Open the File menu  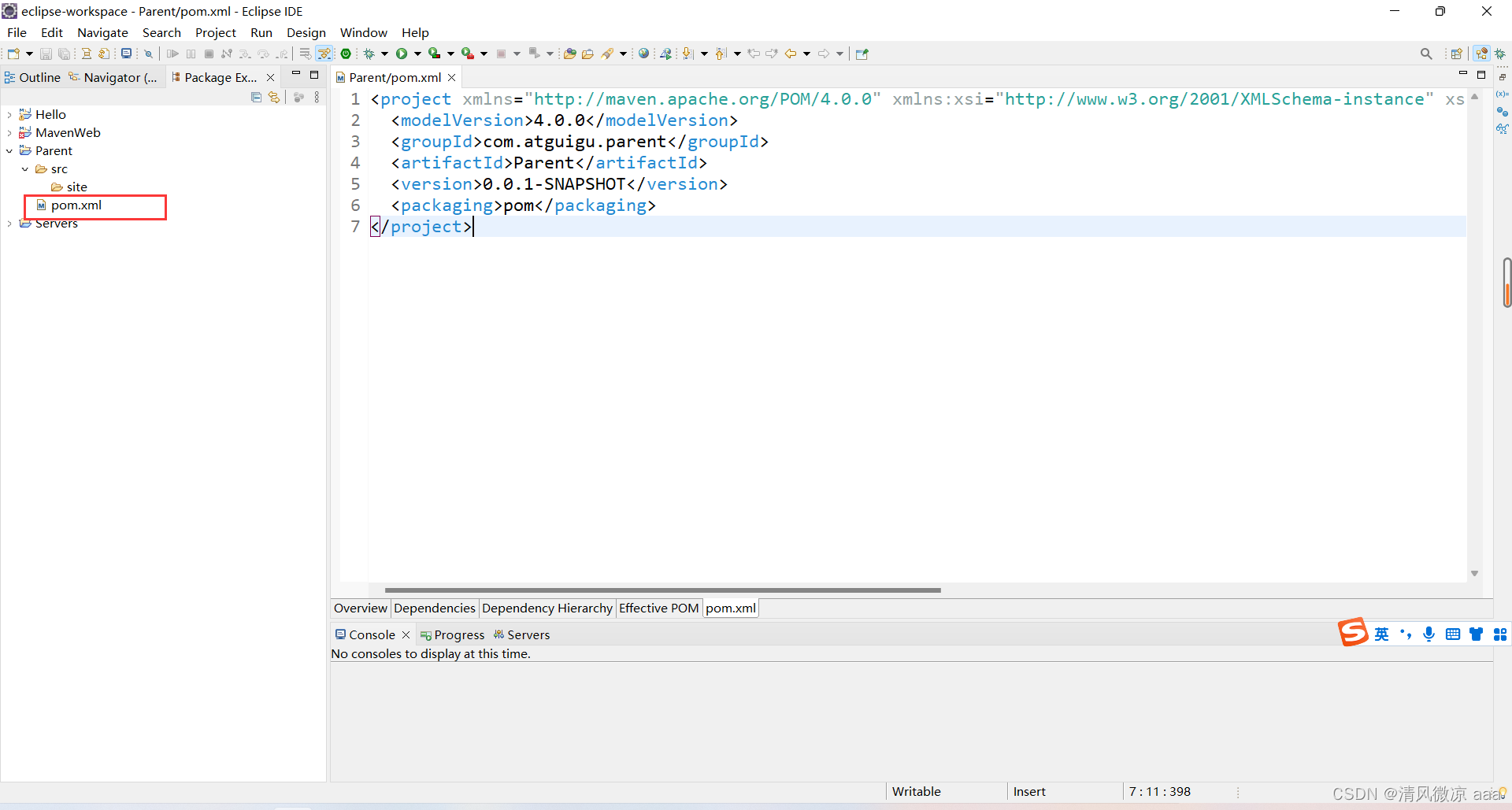click(x=17, y=32)
